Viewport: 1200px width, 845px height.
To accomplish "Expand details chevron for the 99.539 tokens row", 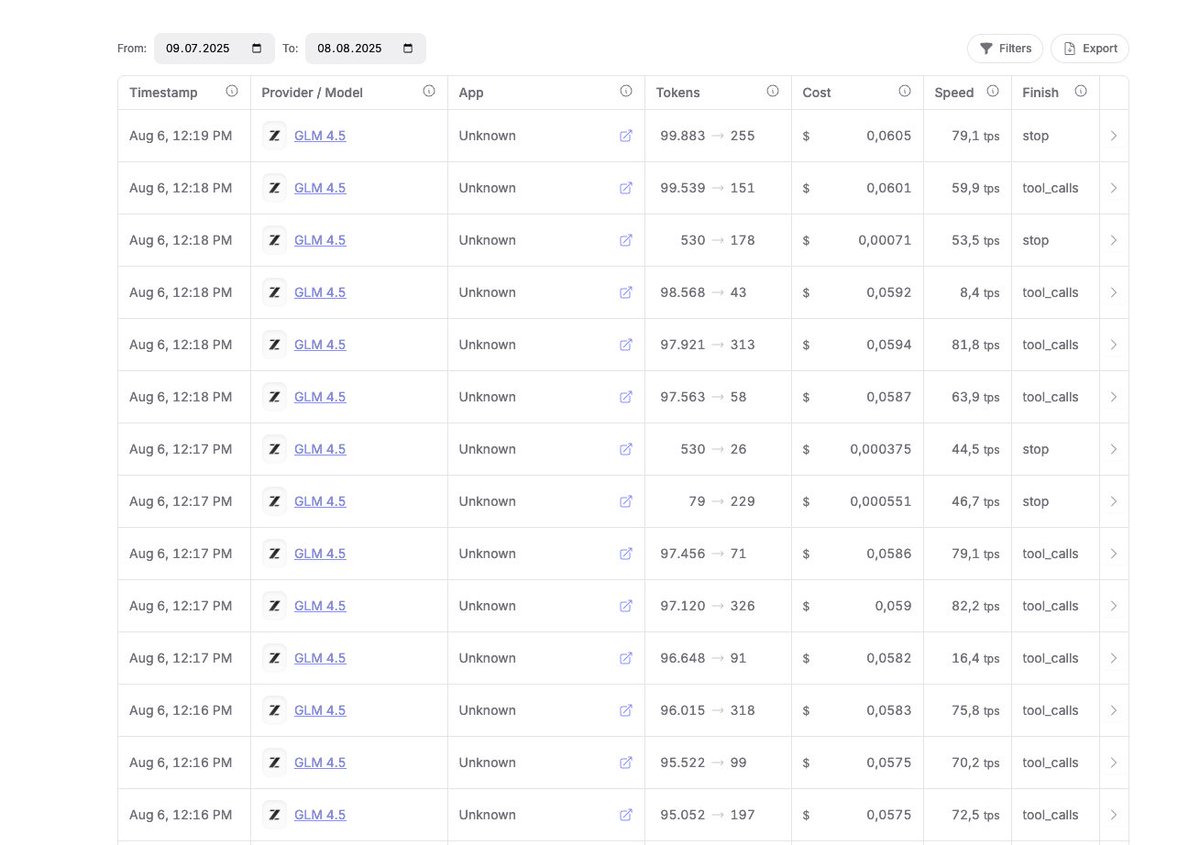I will click(1114, 188).
